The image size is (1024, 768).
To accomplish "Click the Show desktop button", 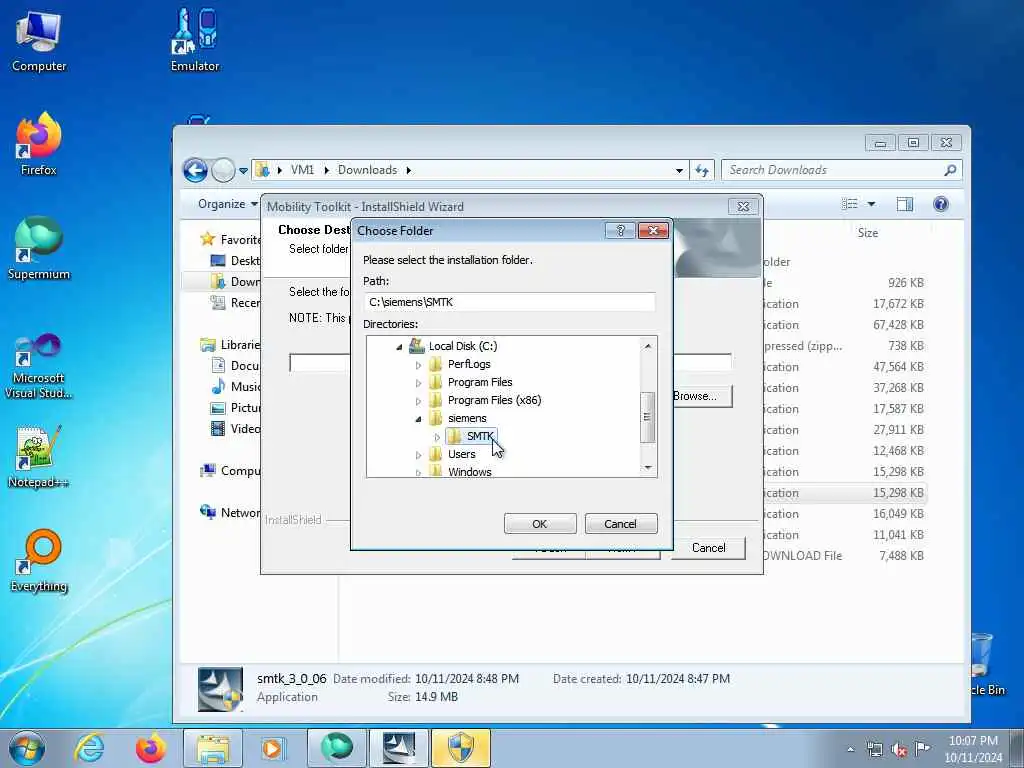I will pyautogui.click(x=1017, y=748).
